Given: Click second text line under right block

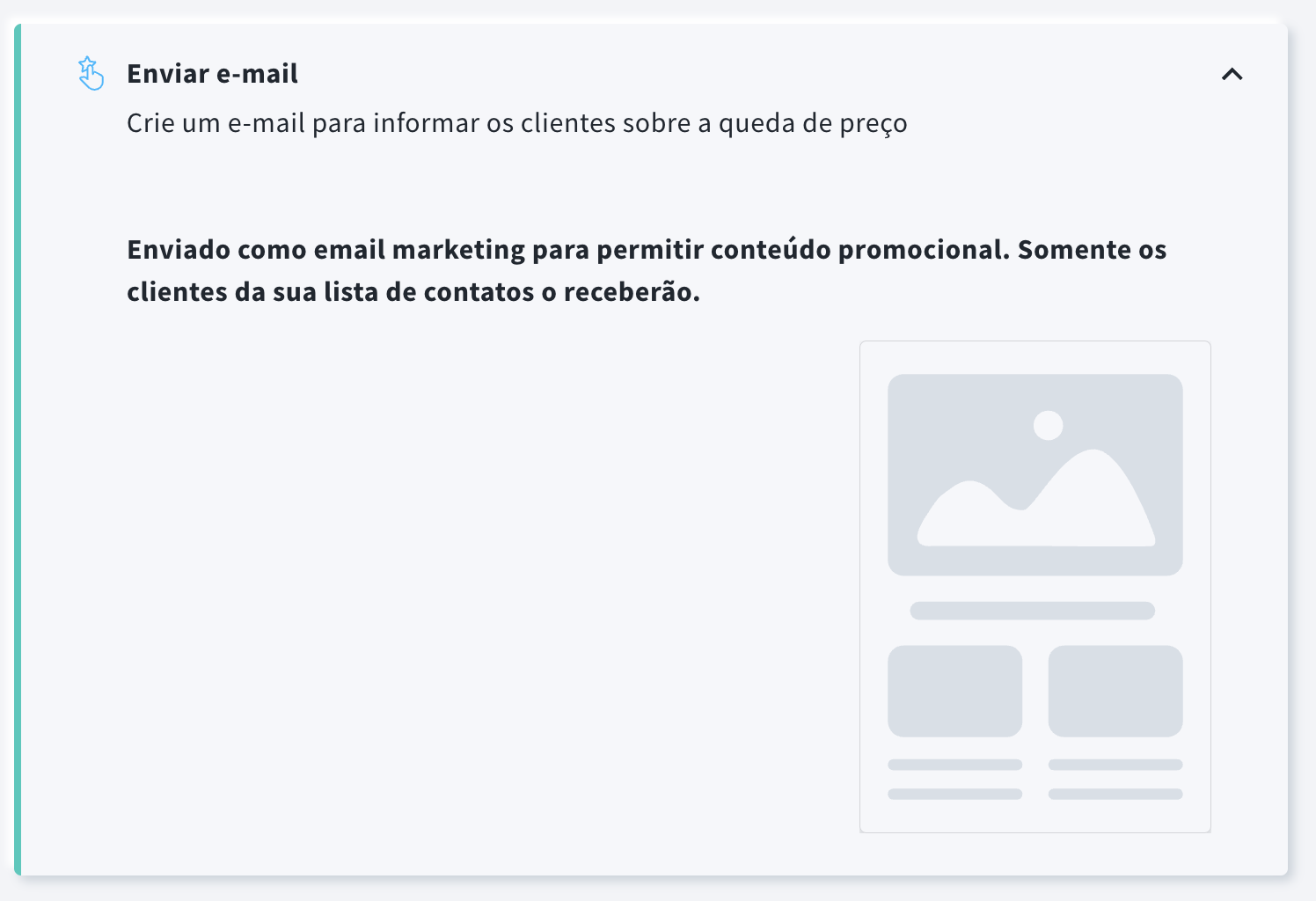Looking at the screenshot, I should [x=1115, y=795].
